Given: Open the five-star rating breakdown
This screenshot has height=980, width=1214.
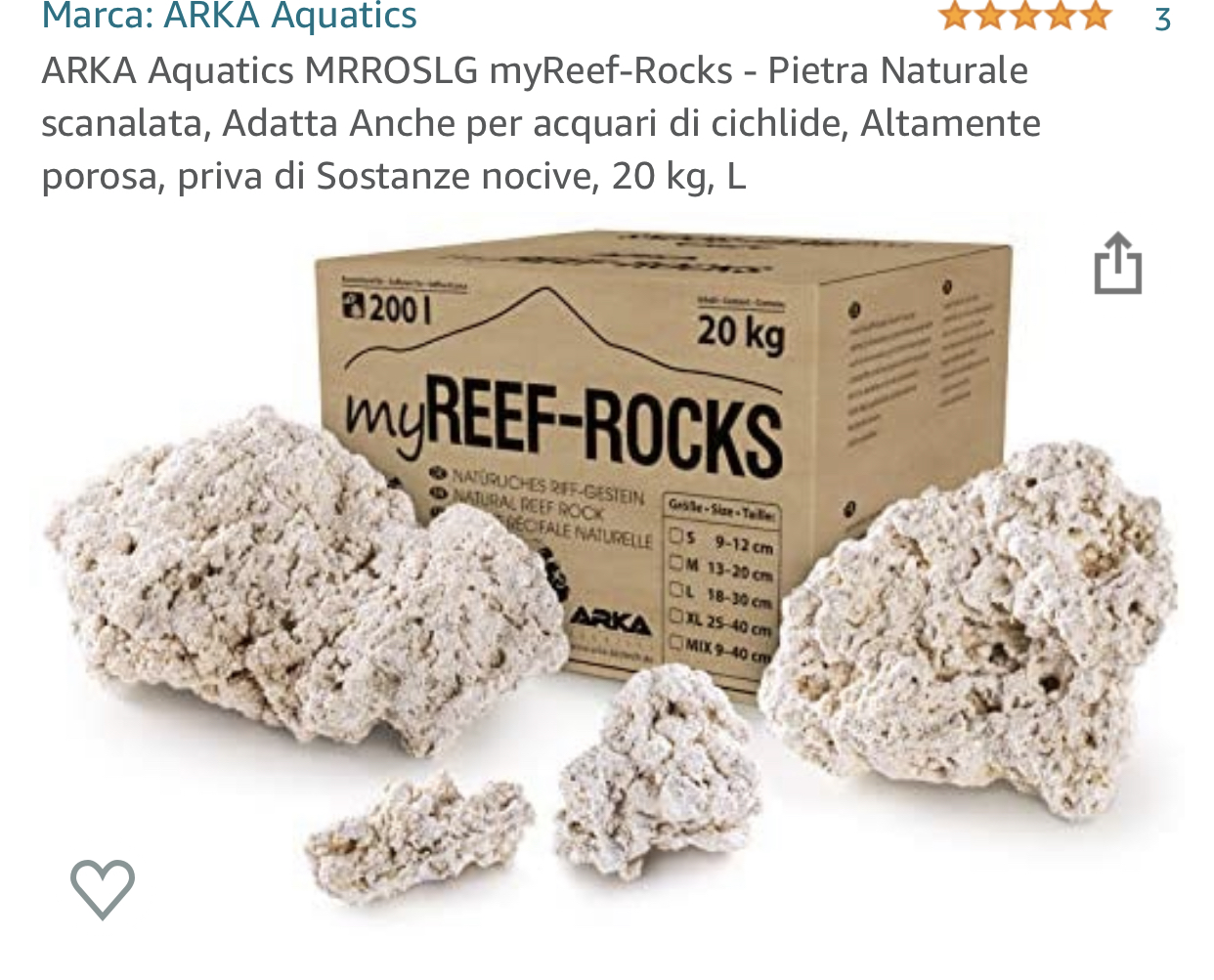Looking at the screenshot, I should click(1024, 17).
